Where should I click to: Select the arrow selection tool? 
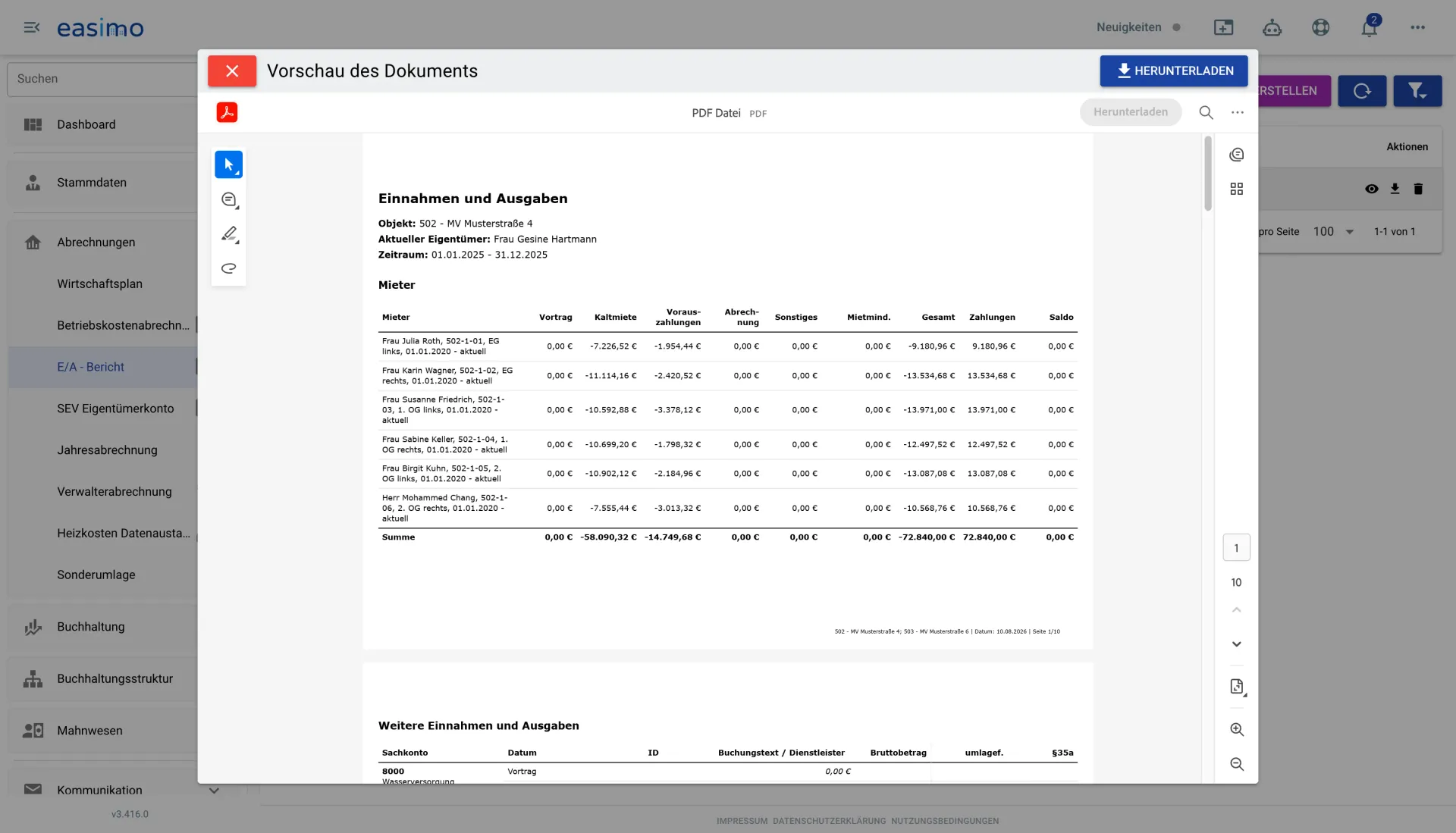click(x=228, y=164)
